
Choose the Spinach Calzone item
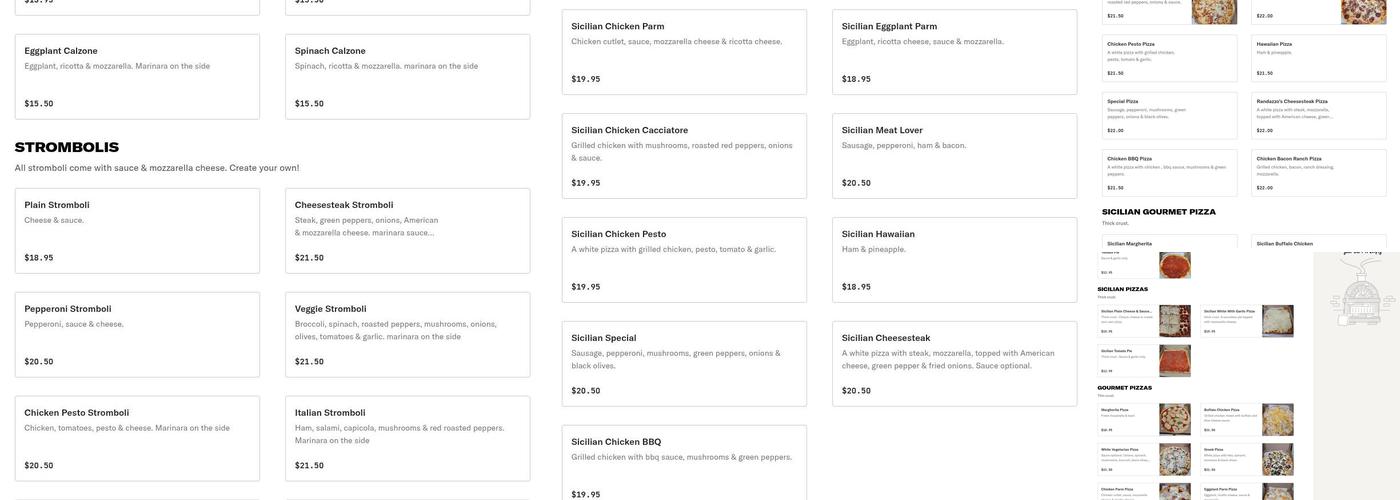click(x=407, y=77)
